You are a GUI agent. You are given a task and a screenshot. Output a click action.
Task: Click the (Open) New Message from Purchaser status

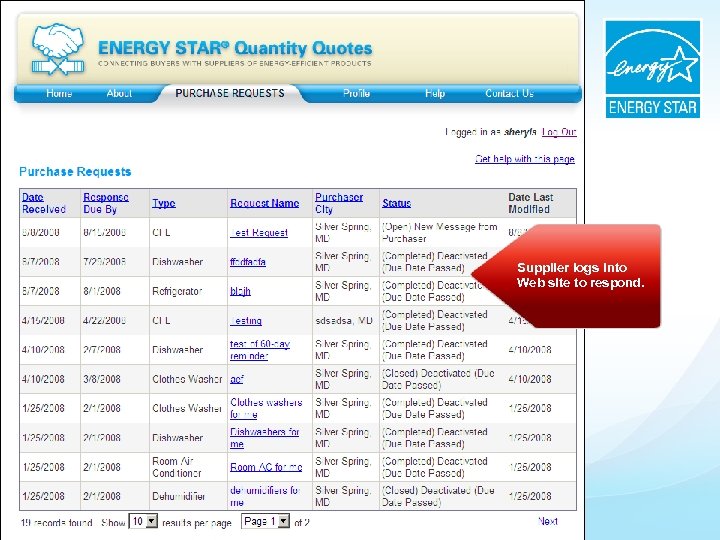[x=440, y=233]
